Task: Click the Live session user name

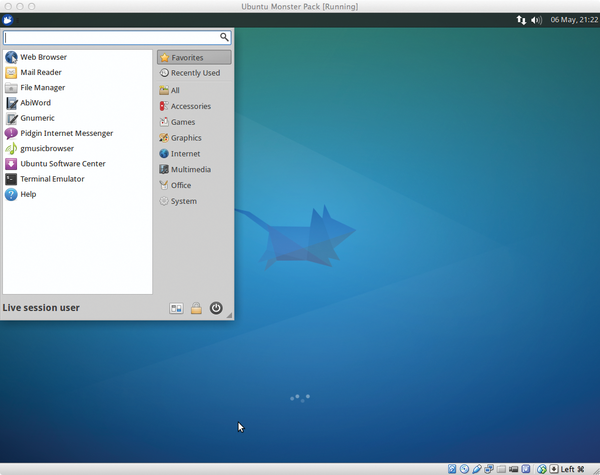Action: point(41,308)
